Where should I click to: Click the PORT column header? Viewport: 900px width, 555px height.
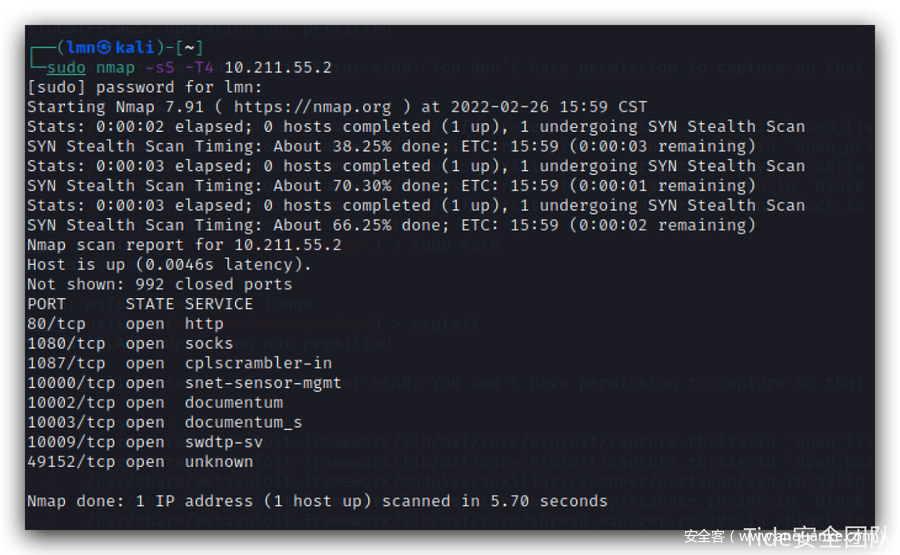[x=46, y=304]
